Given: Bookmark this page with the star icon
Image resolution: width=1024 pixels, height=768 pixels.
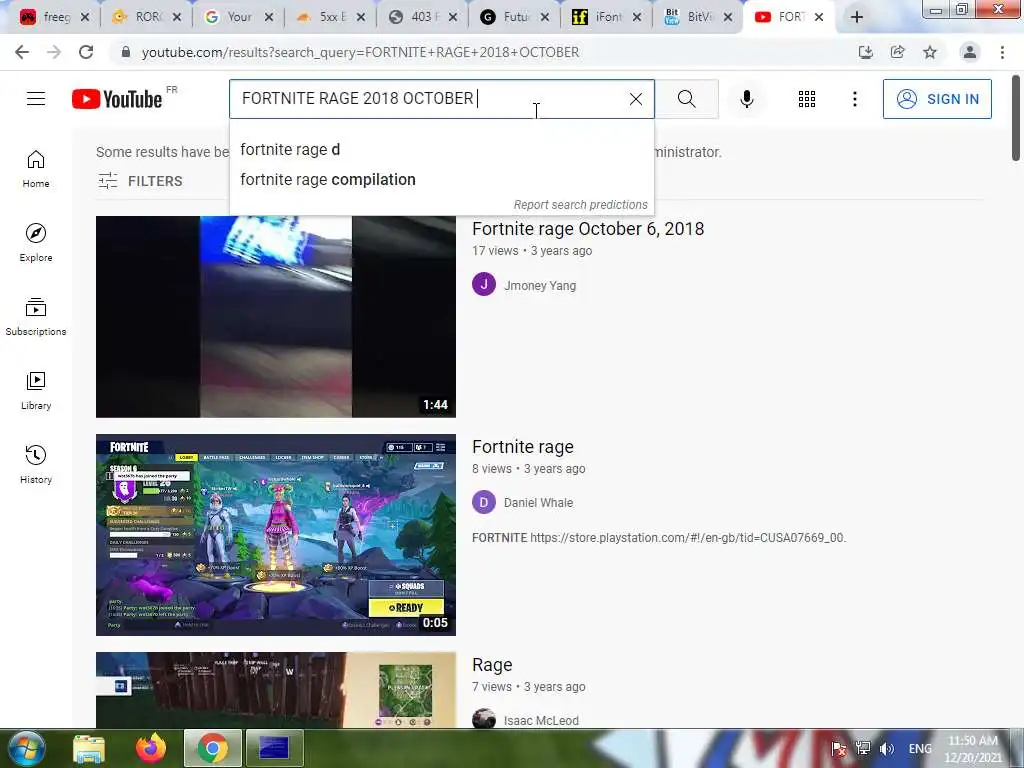Looking at the screenshot, I should point(930,52).
